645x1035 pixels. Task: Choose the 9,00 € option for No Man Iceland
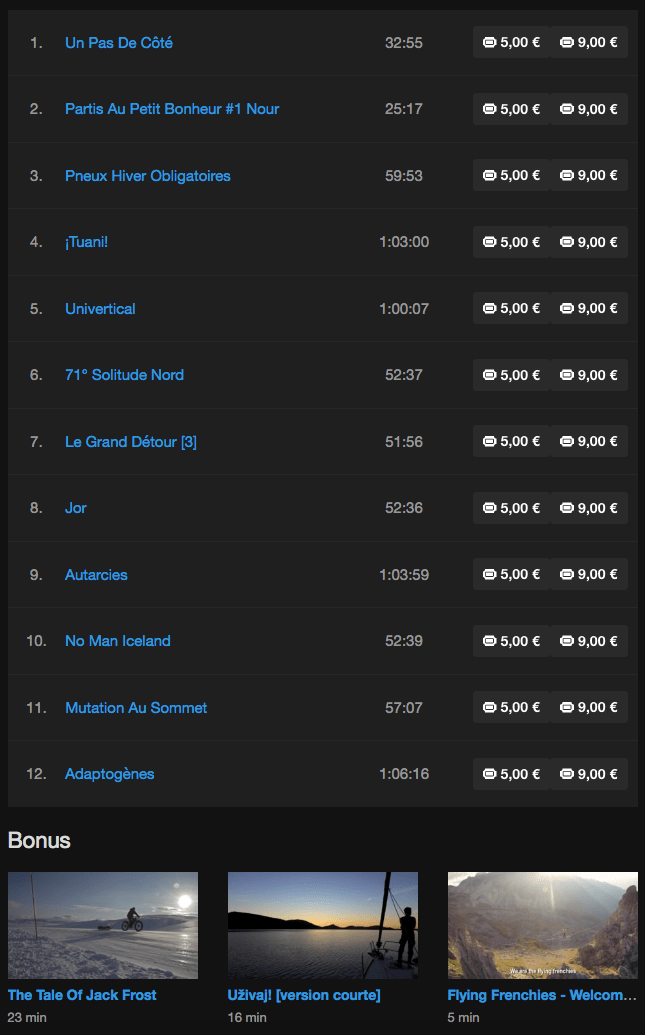coord(589,641)
